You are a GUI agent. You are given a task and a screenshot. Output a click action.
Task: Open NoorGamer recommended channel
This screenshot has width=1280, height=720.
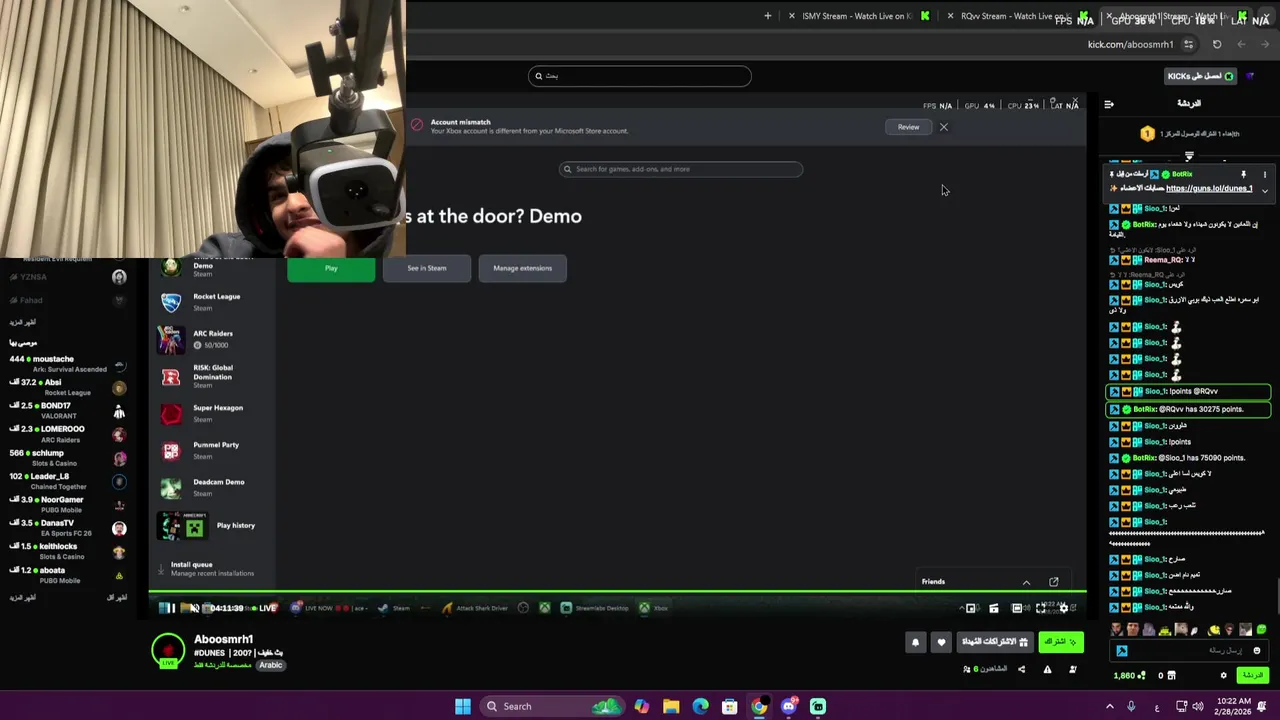[68, 504]
